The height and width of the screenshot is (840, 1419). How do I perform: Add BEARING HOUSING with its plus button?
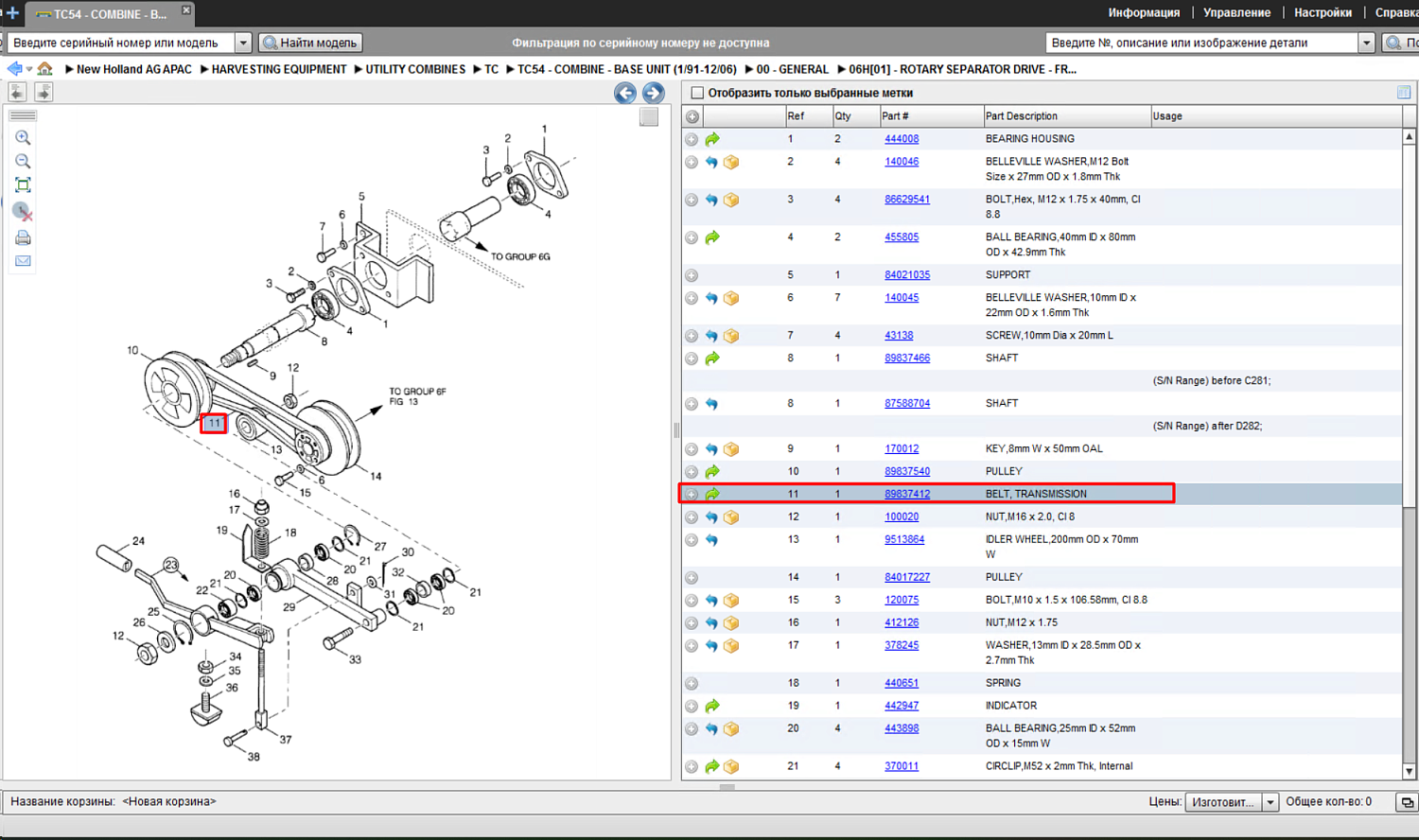(x=692, y=139)
